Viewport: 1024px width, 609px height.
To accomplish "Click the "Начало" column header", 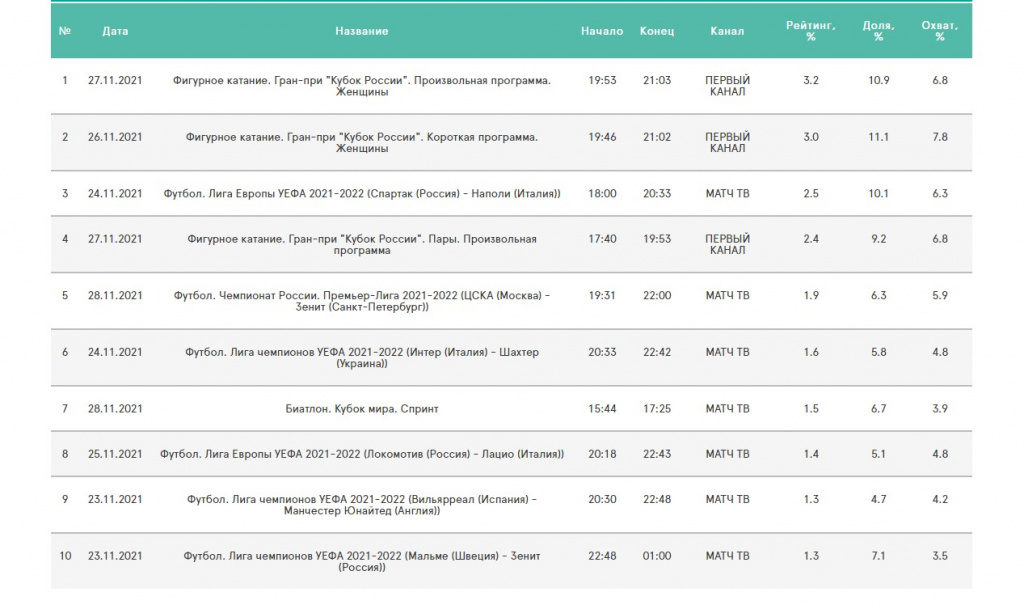I will click(x=601, y=31).
